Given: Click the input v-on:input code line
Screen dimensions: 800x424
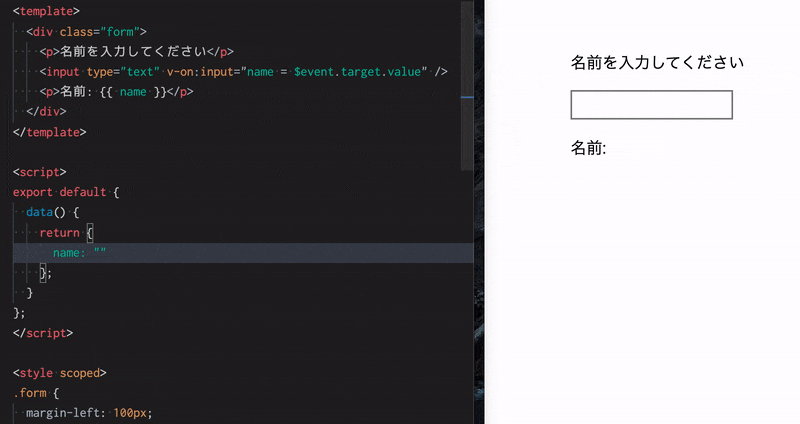Looking at the screenshot, I should coord(243,72).
